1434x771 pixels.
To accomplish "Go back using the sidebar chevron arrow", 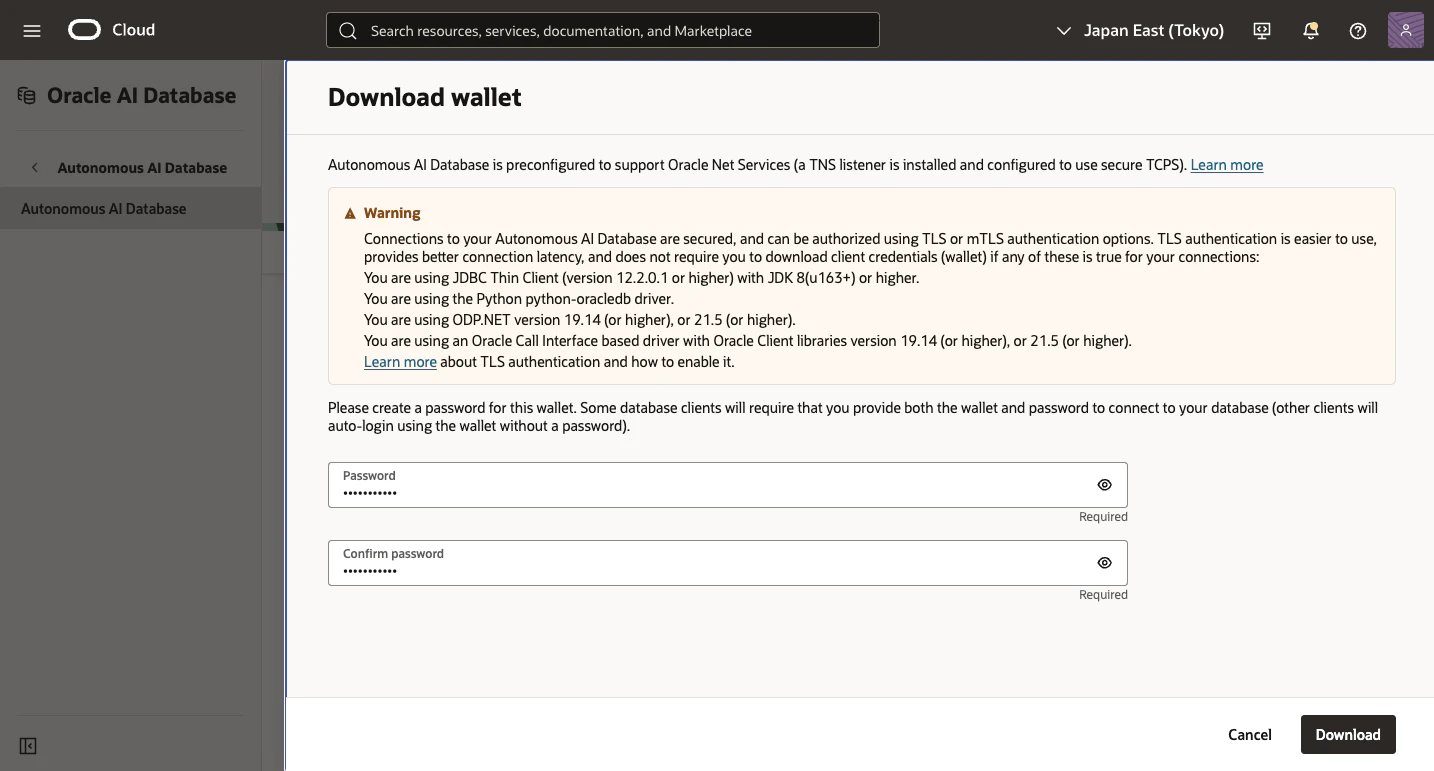I will coord(35,168).
